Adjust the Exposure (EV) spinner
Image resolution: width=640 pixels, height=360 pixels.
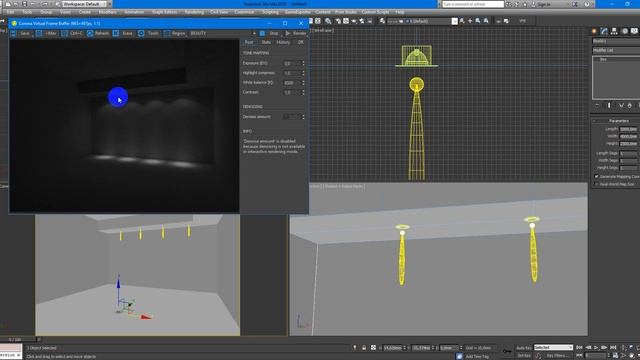point(303,63)
